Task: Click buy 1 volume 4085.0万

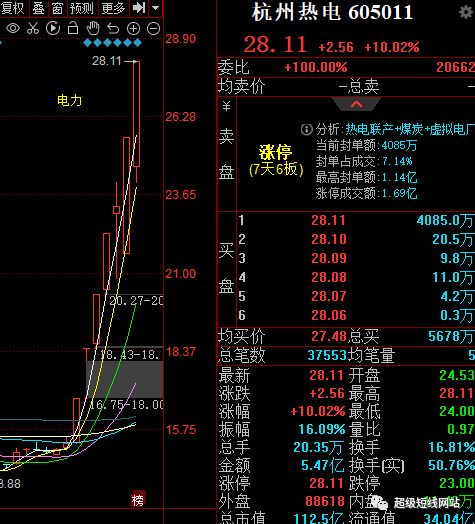Action: click(445, 221)
